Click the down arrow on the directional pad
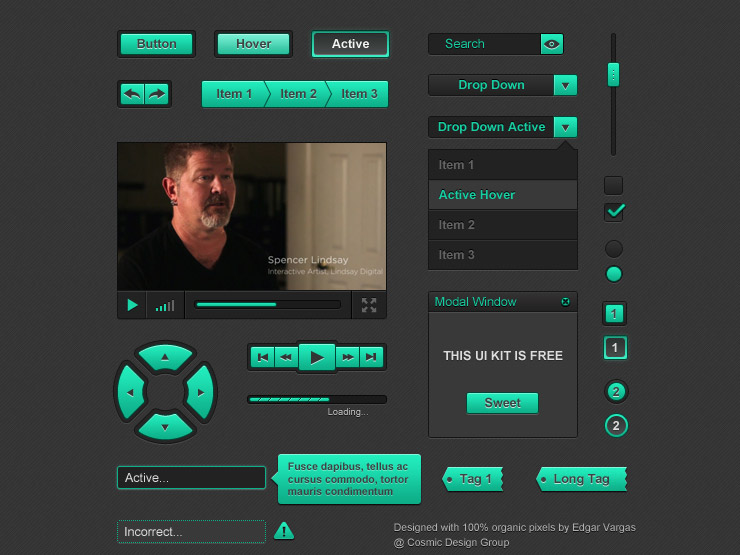The height and width of the screenshot is (555, 740). tap(165, 427)
